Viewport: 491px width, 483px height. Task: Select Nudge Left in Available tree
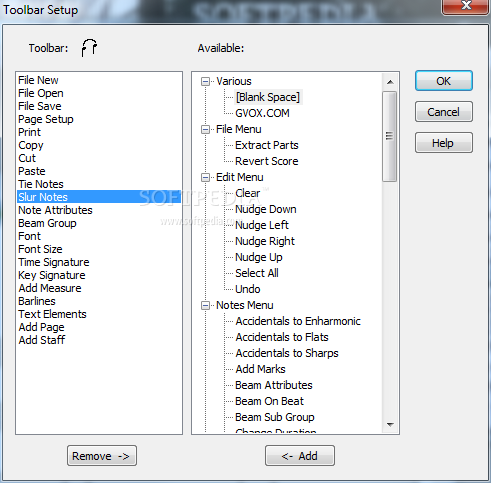click(x=262, y=225)
